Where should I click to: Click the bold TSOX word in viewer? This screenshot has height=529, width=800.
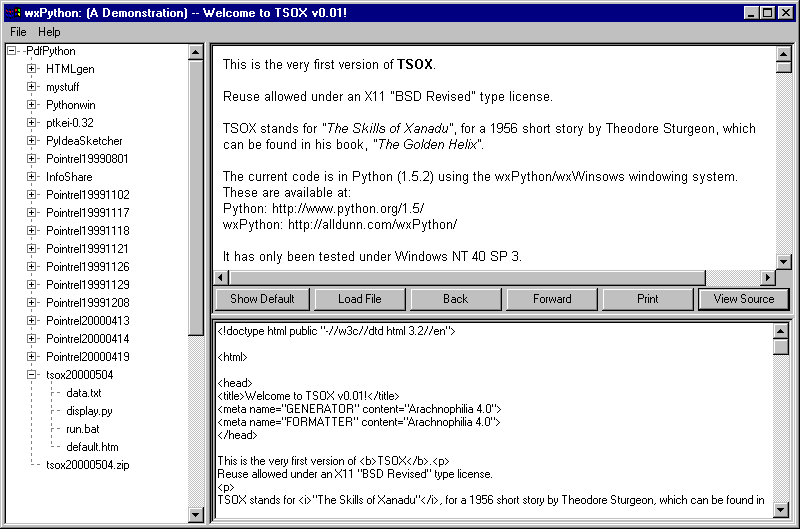pyautogui.click(x=415, y=64)
